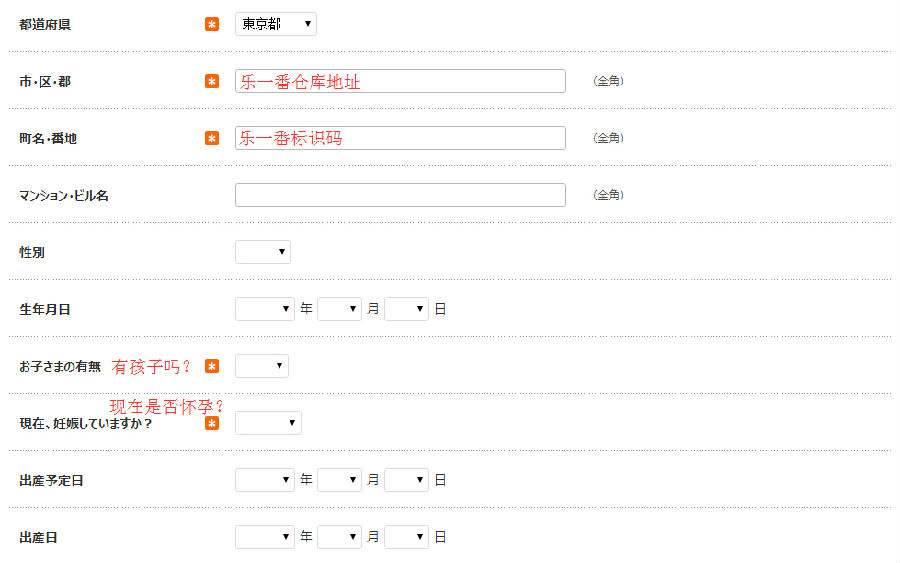Select the 出産予定日 month dropdown
Screen dimensions: 900x563
(339, 480)
